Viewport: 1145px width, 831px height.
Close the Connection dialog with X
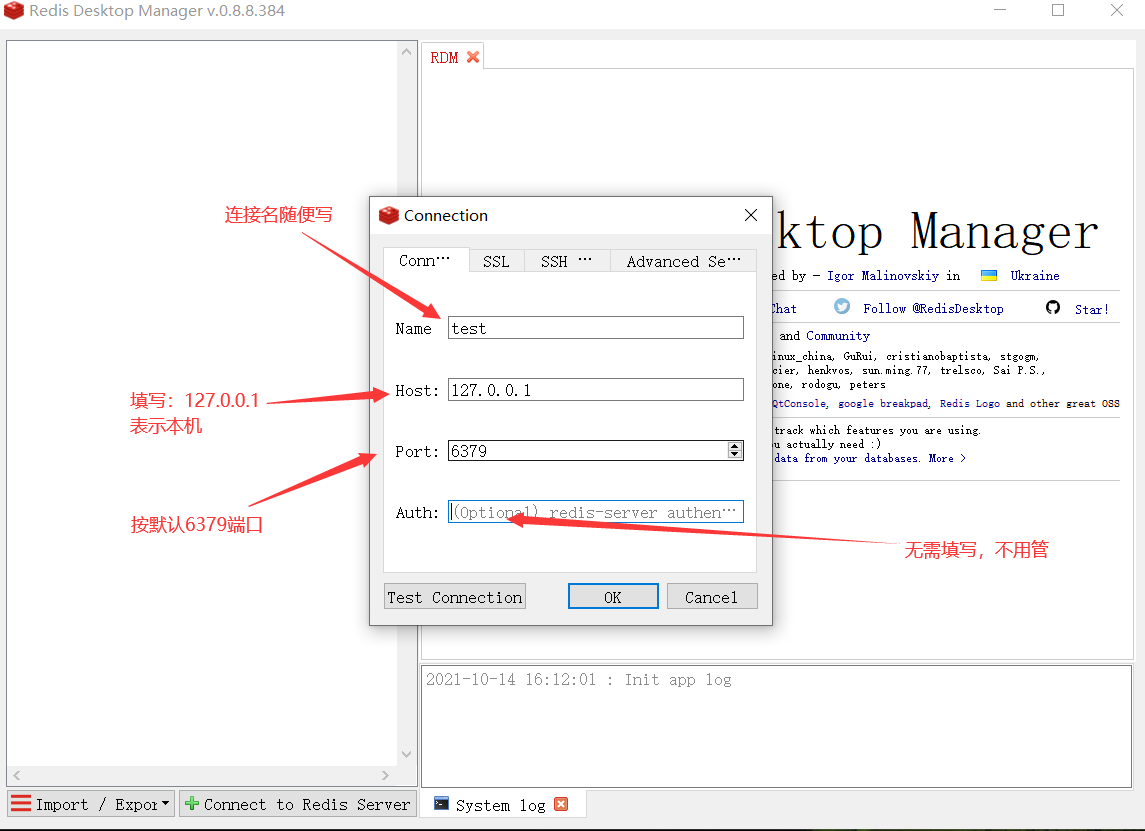coord(751,215)
